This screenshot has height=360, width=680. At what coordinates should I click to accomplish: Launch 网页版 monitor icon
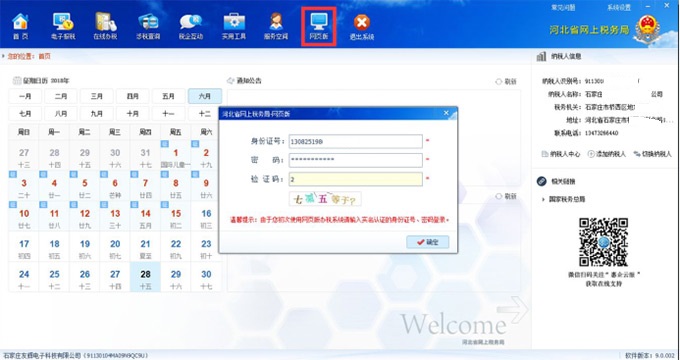(x=319, y=26)
